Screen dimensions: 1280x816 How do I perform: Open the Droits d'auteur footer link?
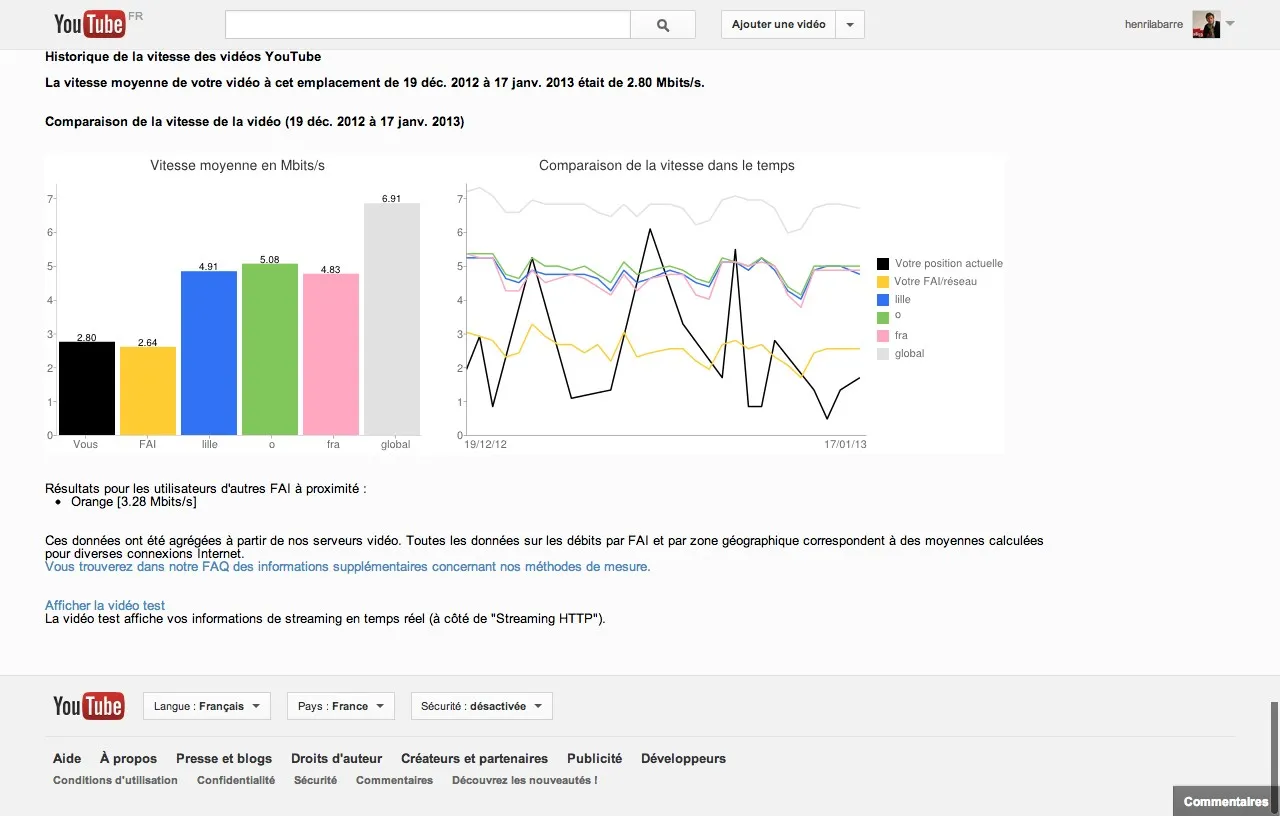click(x=337, y=759)
